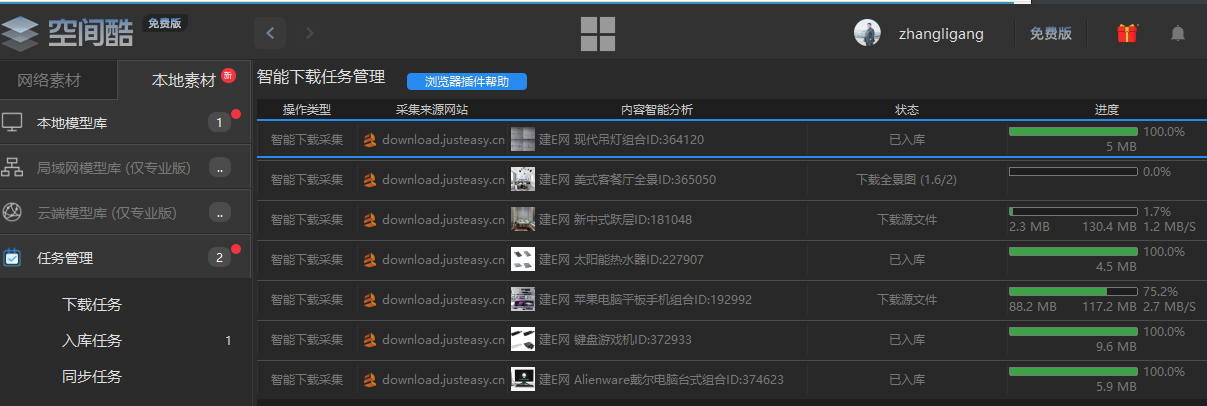Open the thumbnail of 太阳能热水器ID:227907
The width and height of the screenshot is (1207, 406).
pyautogui.click(x=523, y=259)
